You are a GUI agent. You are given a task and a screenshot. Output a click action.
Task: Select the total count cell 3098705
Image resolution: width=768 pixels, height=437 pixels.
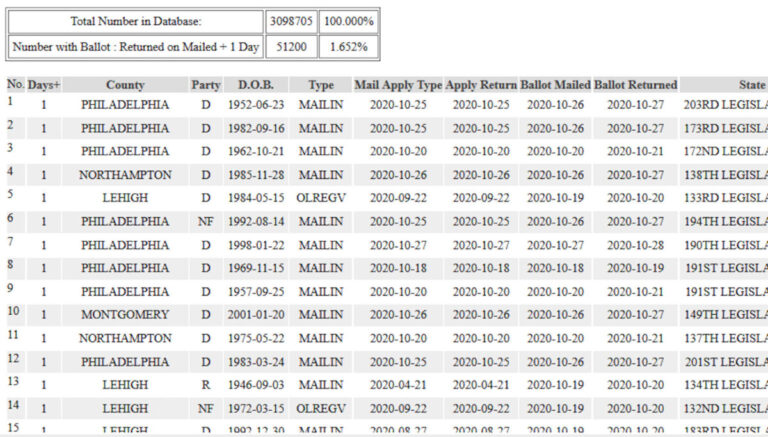(x=291, y=21)
